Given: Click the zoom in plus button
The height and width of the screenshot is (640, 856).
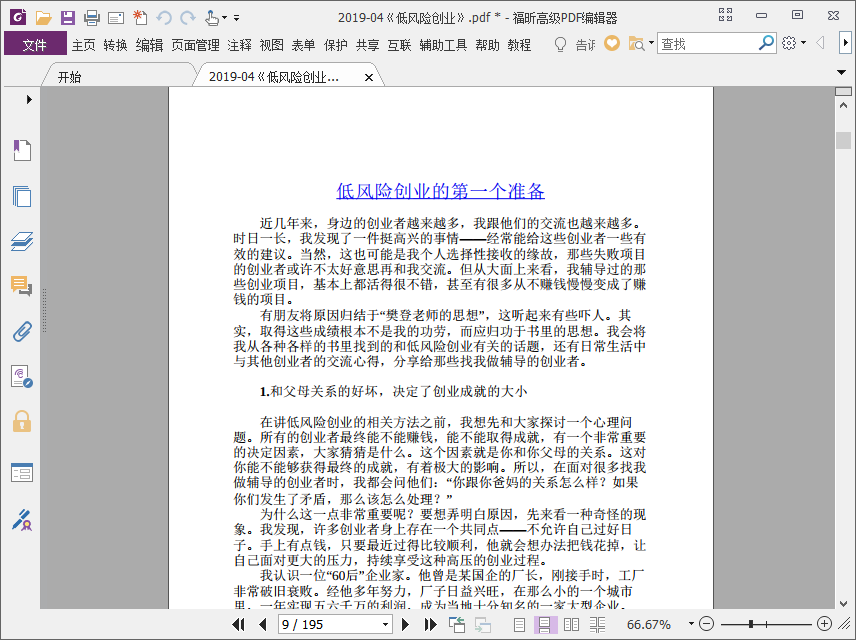Looking at the screenshot, I should (x=824, y=624).
